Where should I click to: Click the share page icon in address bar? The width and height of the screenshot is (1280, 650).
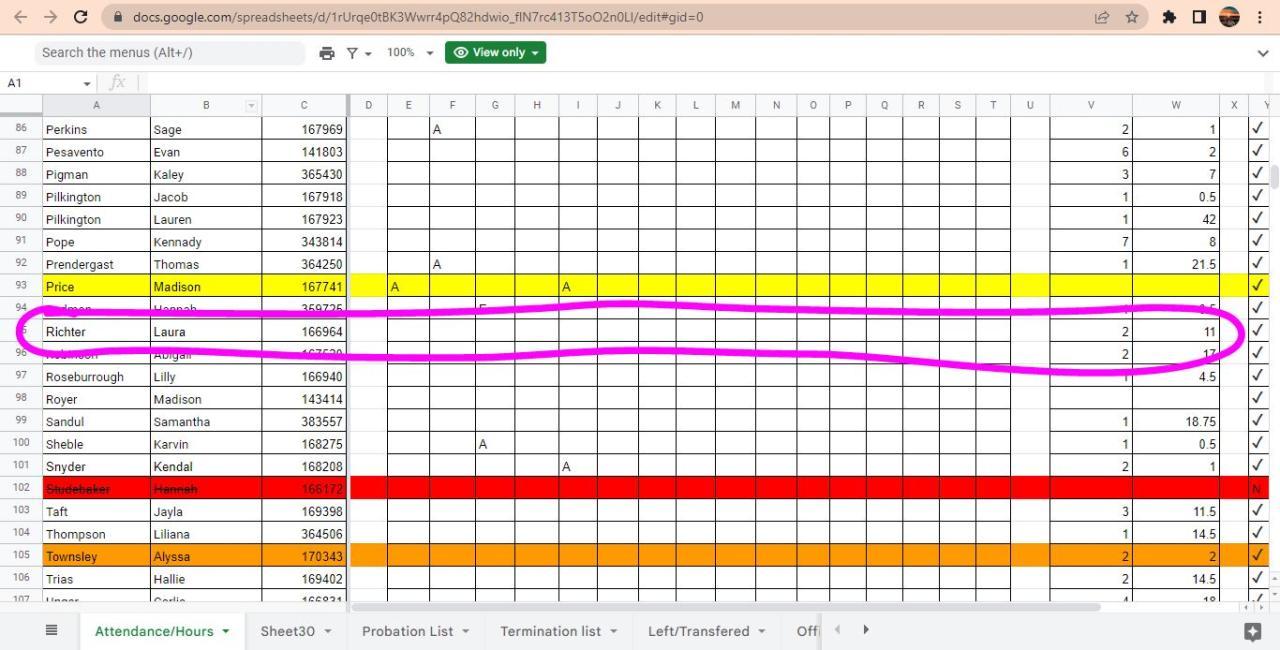(x=1102, y=17)
